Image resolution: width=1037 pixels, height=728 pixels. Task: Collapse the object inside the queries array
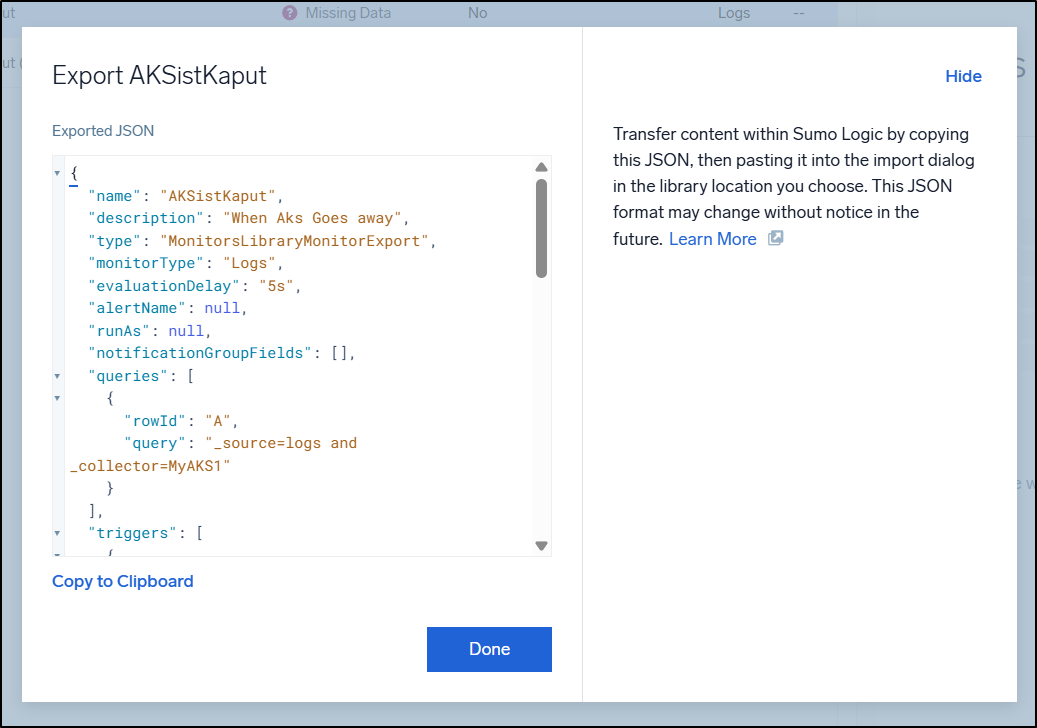pyautogui.click(x=57, y=398)
